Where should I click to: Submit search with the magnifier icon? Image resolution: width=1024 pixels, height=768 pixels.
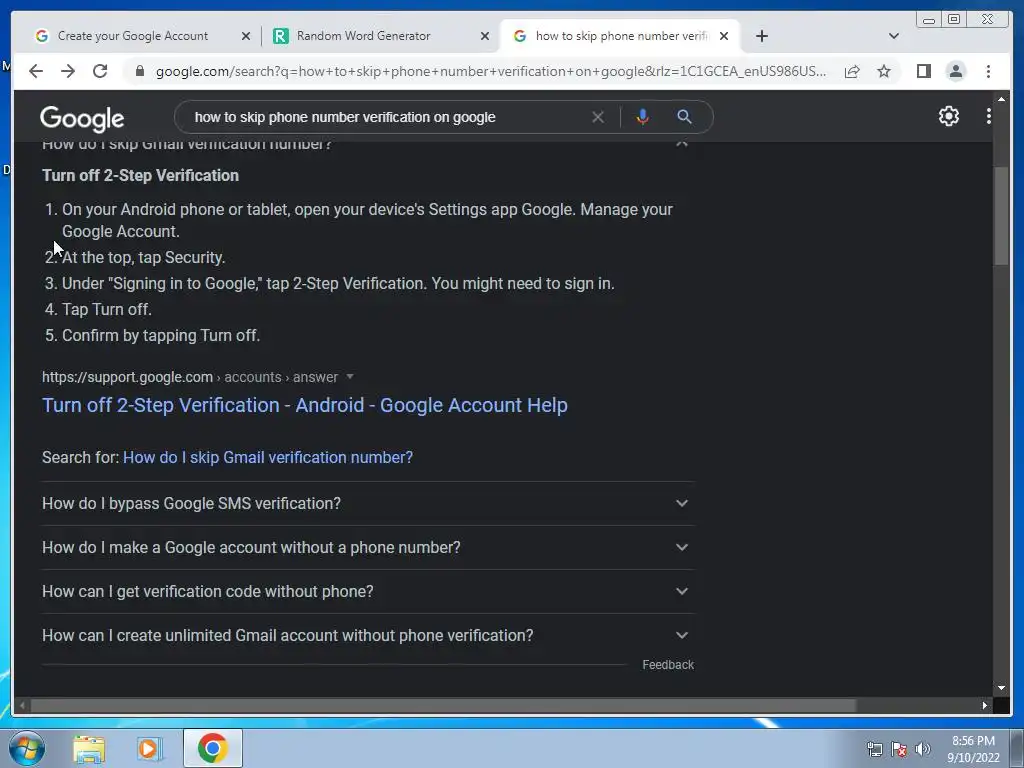point(684,117)
